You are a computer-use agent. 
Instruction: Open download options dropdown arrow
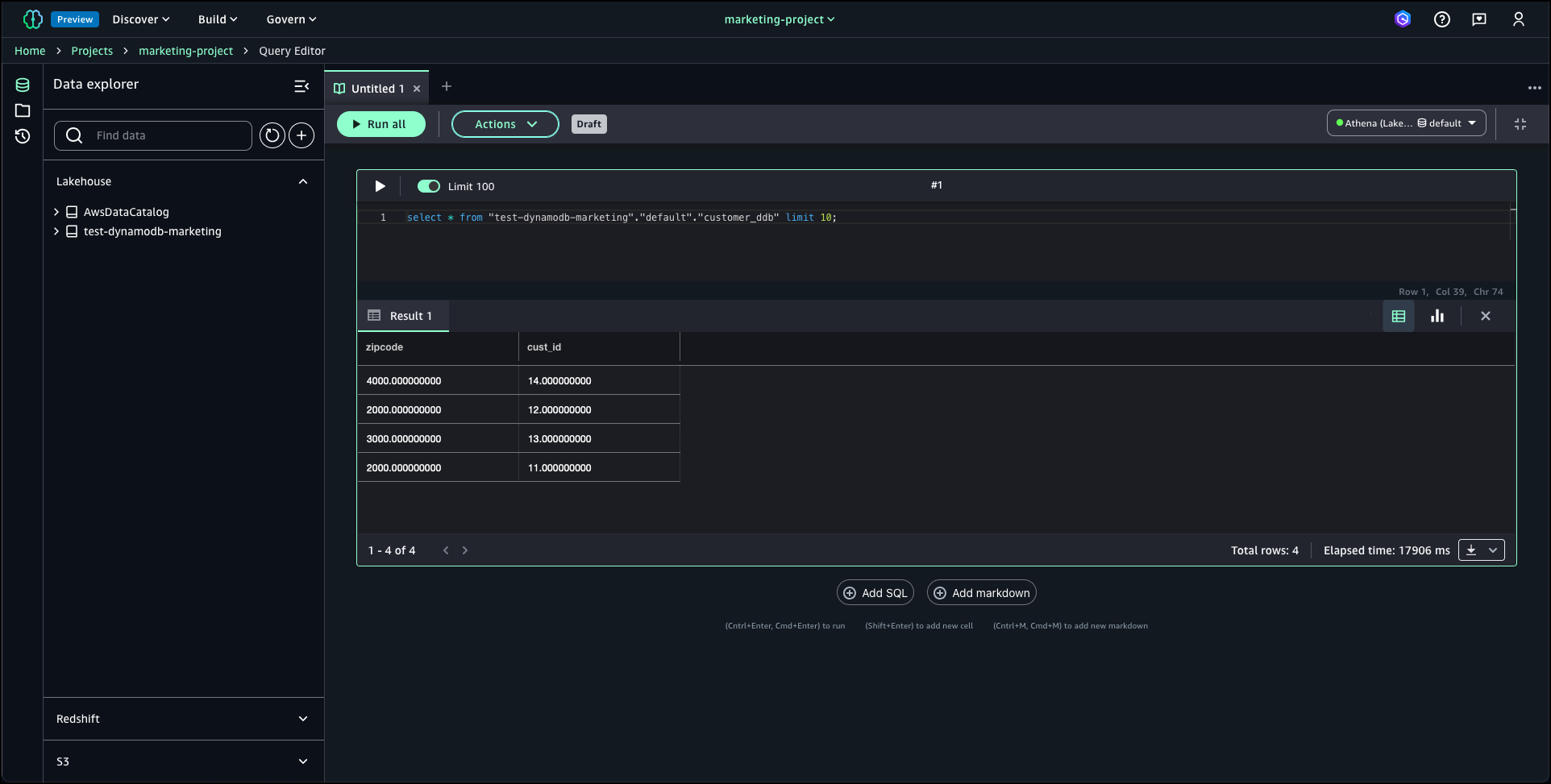(x=1493, y=550)
